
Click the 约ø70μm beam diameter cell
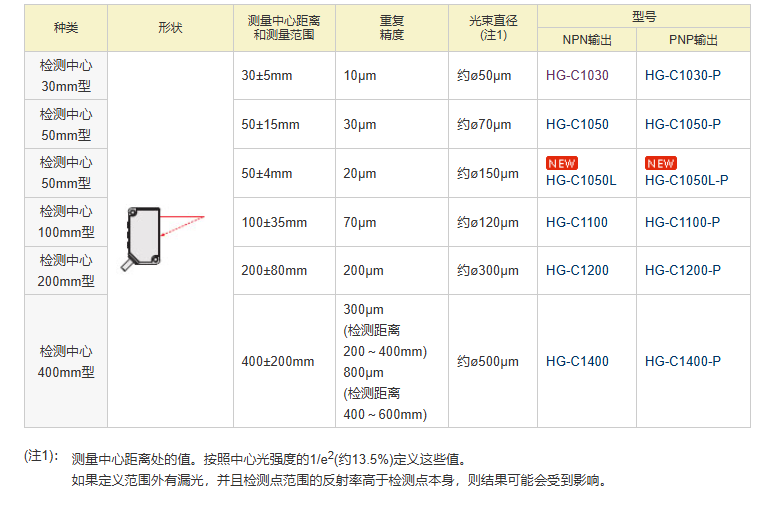tap(493, 125)
